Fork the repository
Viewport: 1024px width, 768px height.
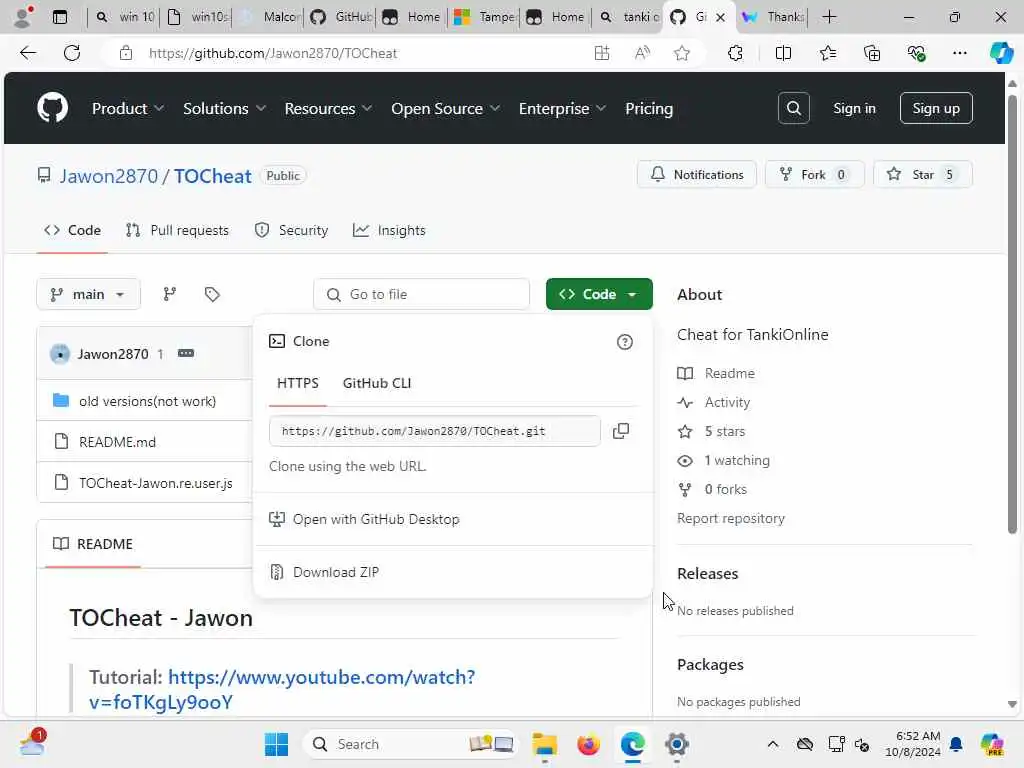814,175
